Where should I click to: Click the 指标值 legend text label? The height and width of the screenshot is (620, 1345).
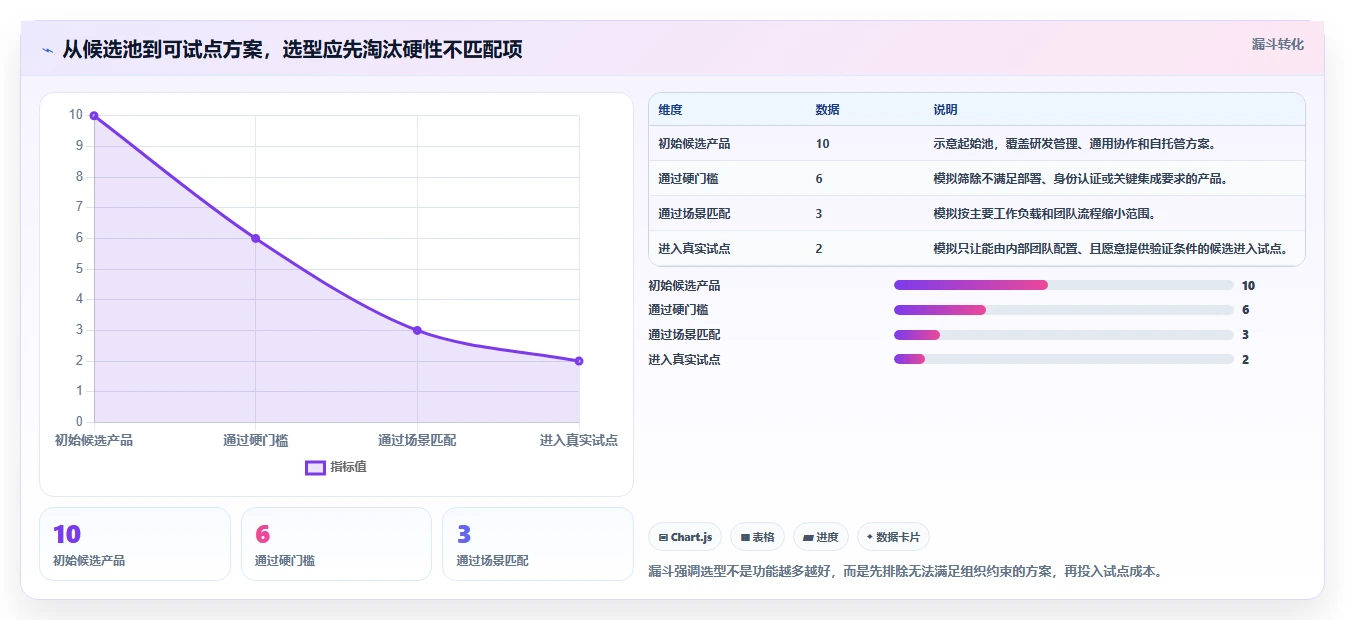pos(349,467)
